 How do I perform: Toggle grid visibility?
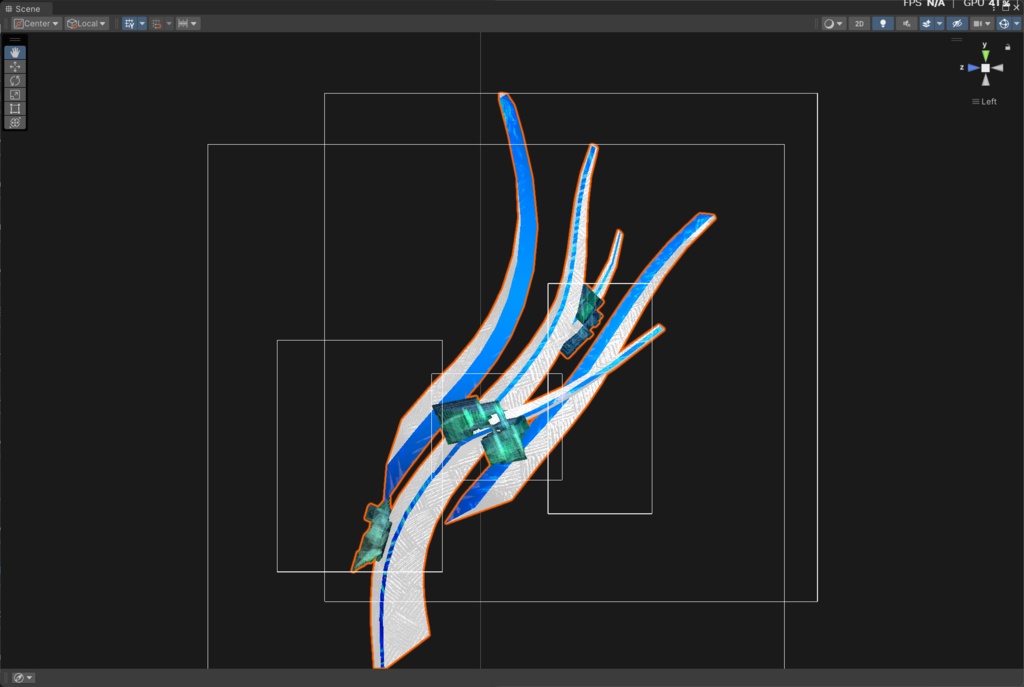point(129,24)
